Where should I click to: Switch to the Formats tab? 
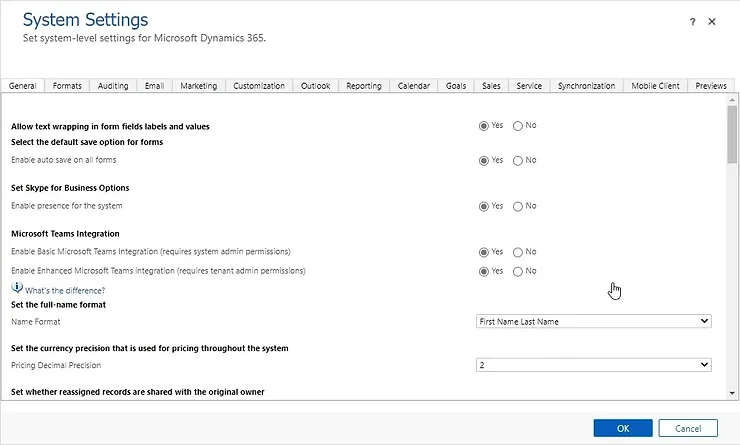tap(67, 86)
